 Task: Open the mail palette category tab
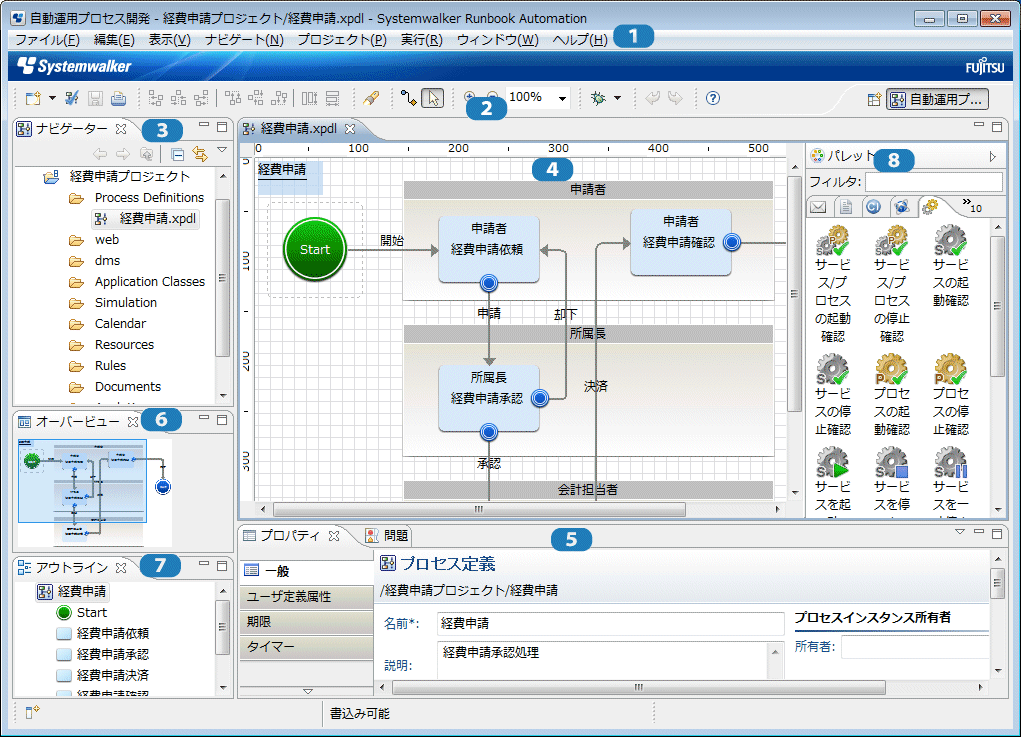(818, 207)
